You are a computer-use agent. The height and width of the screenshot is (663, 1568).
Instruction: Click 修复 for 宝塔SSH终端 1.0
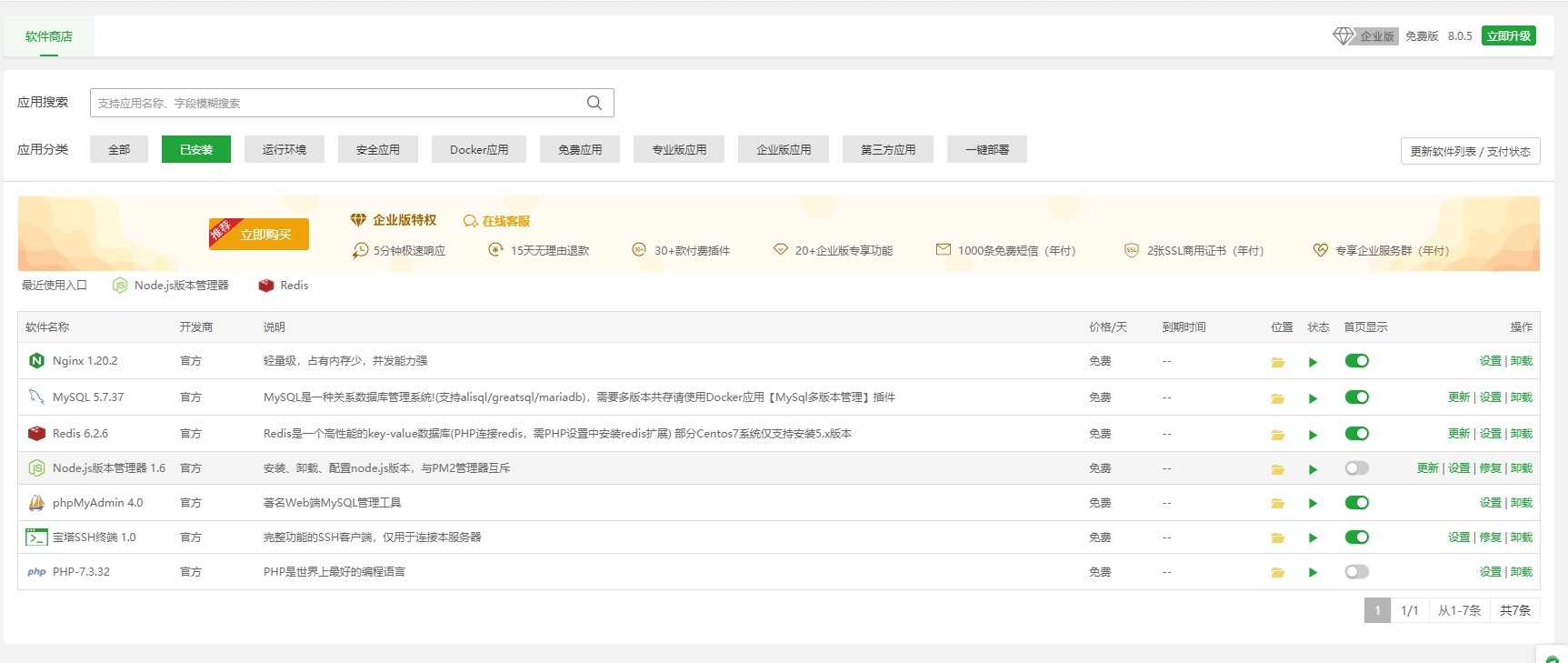1491,537
